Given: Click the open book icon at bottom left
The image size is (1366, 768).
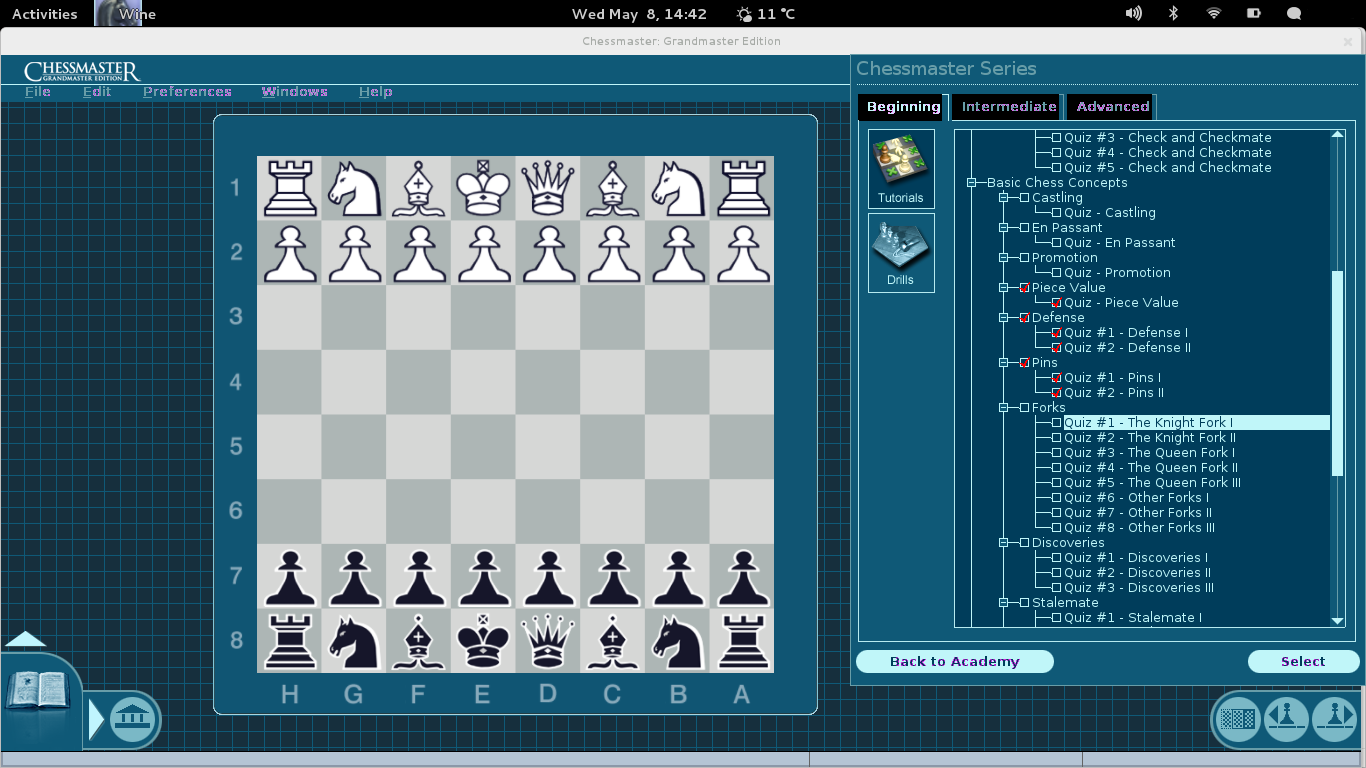Looking at the screenshot, I should [37, 692].
